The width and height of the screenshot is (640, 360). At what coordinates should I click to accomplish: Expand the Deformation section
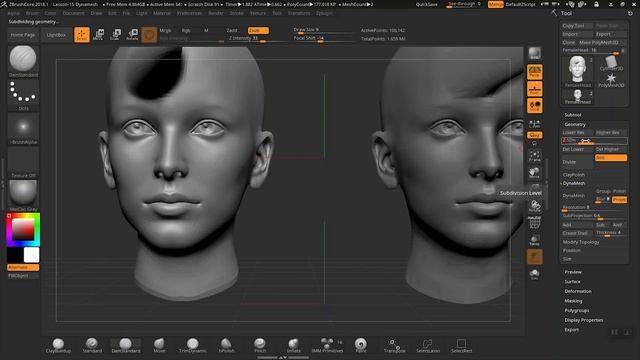(x=578, y=291)
